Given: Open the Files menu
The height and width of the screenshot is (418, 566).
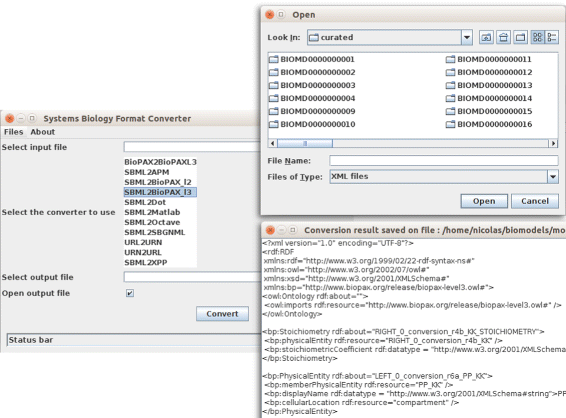Looking at the screenshot, I should pyautogui.click(x=13, y=132).
